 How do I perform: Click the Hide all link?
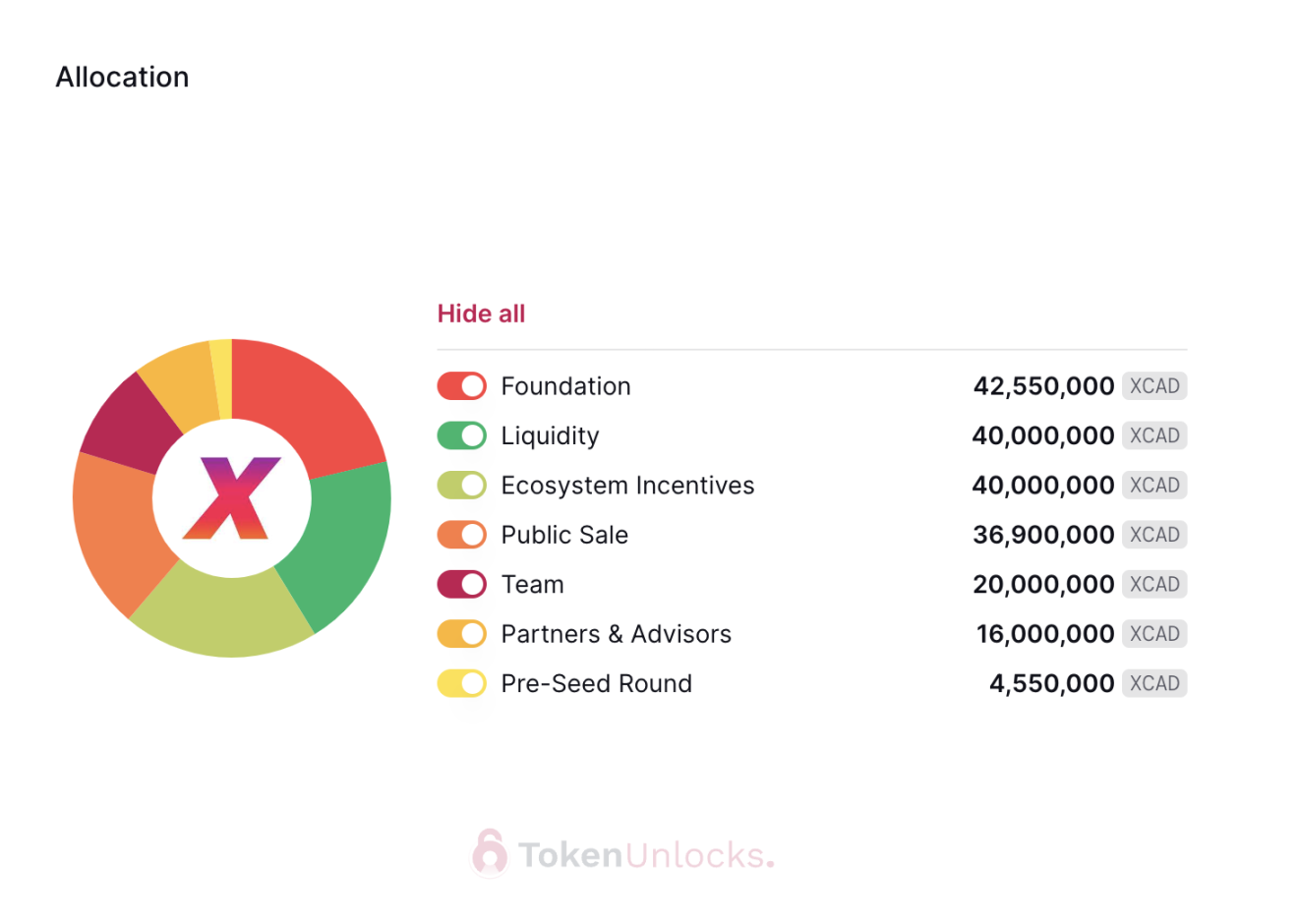[481, 314]
